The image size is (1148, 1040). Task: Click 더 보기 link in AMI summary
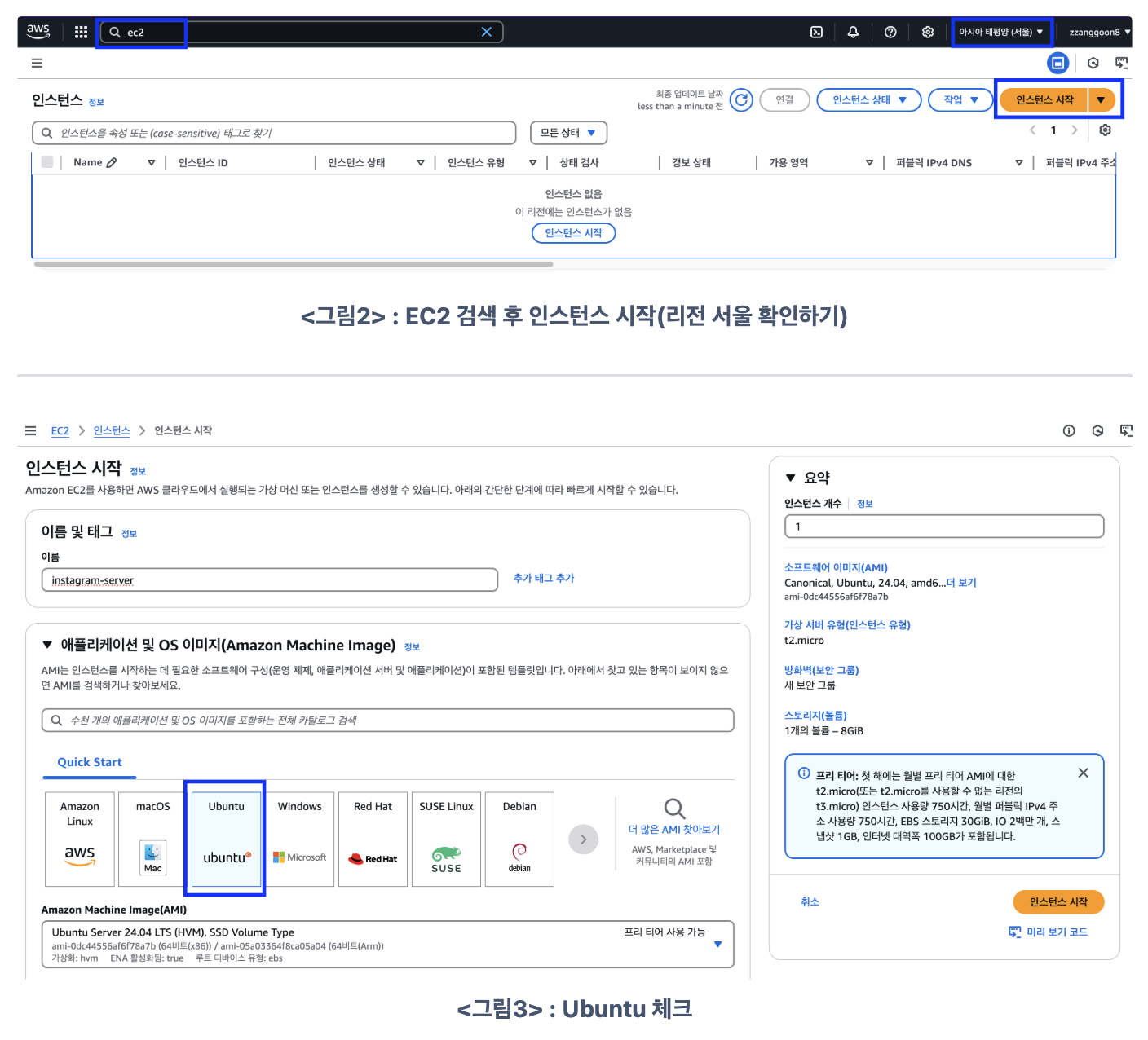pyautogui.click(x=961, y=583)
